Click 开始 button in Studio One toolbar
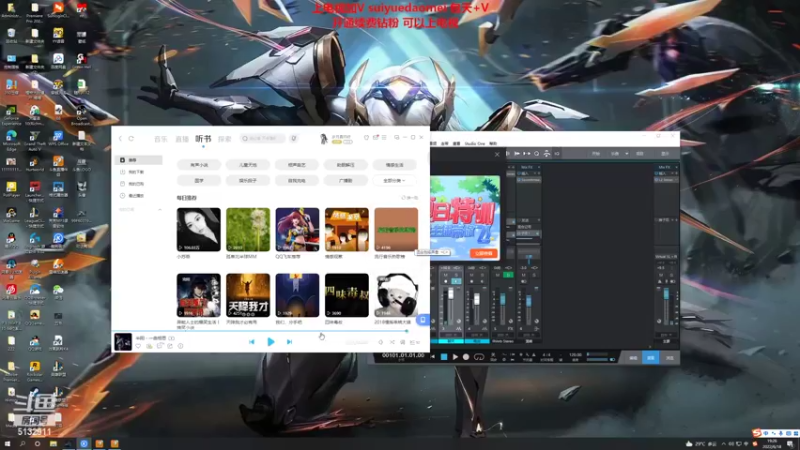The height and width of the screenshot is (450, 800). [x=595, y=154]
